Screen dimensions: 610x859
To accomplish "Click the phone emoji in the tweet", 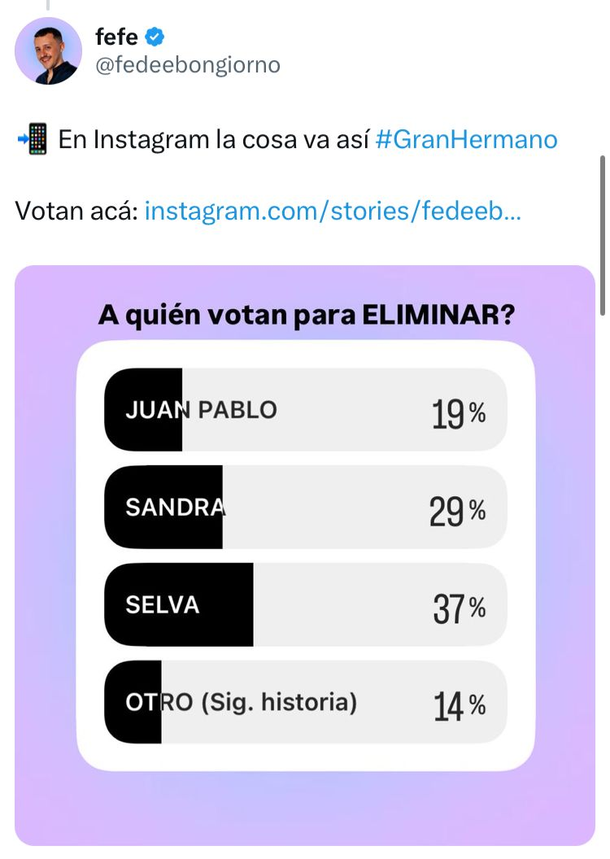I will pos(33,139).
